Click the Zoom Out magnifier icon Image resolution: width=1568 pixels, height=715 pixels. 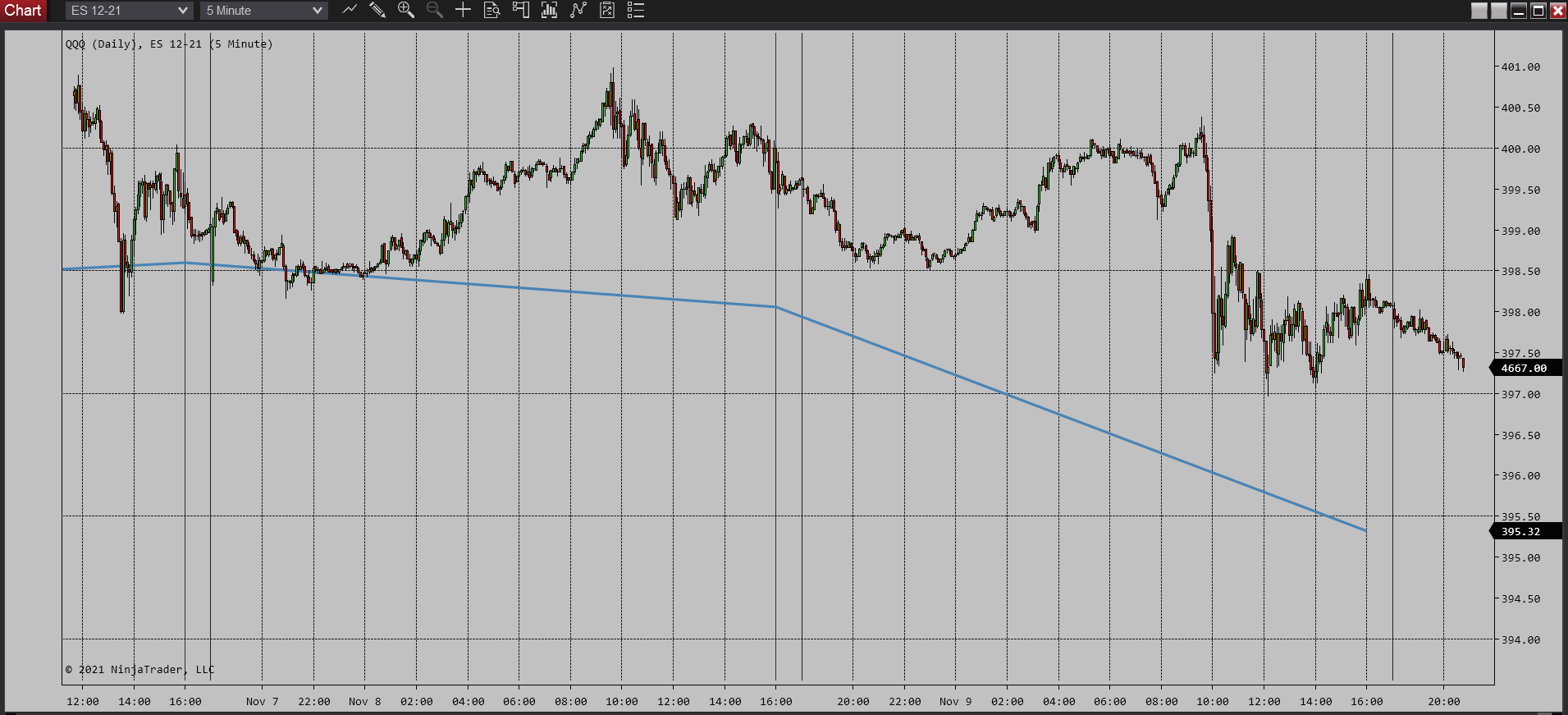pos(435,10)
